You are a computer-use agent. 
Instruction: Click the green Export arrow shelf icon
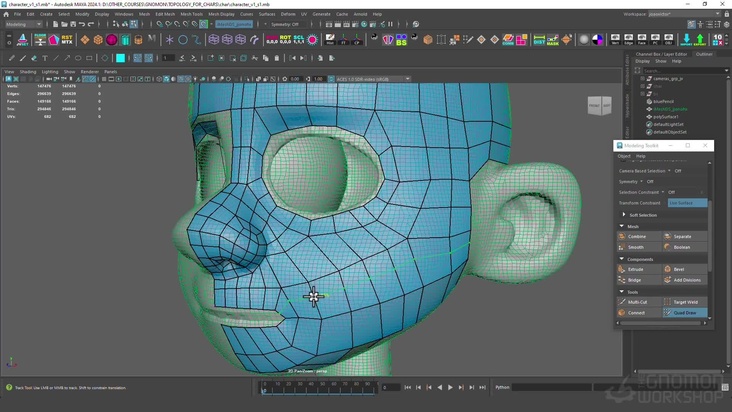click(700, 40)
